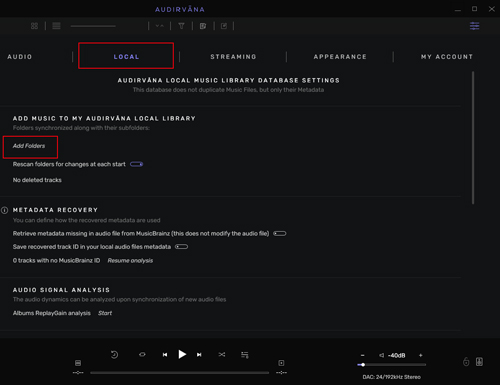Click the elapsed time display
Image resolution: width=500 pixels, height=385 pixels.
coord(78,373)
